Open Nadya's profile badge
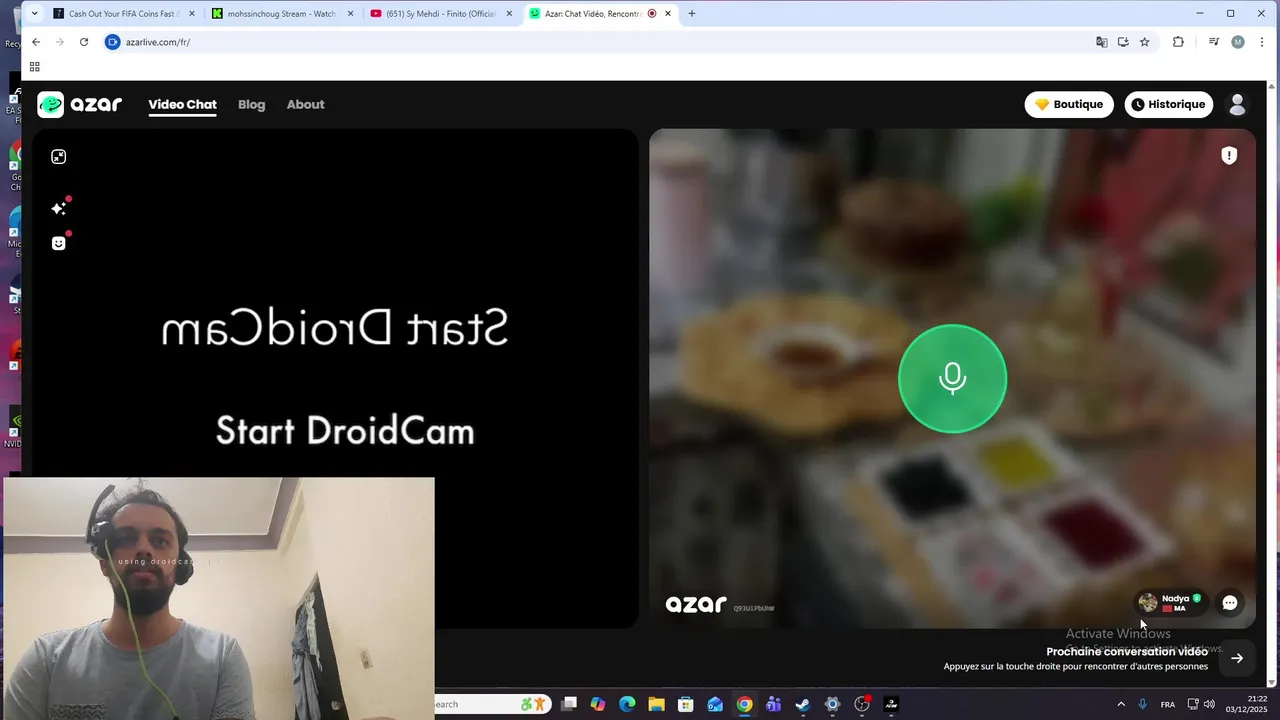The image size is (1280, 720). (x=1170, y=603)
